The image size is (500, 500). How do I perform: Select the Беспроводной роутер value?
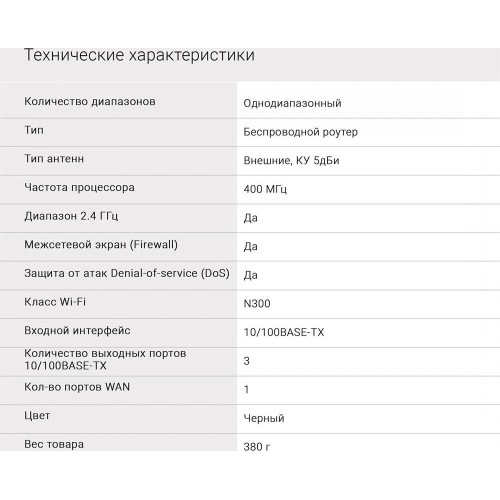click(x=300, y=132)
